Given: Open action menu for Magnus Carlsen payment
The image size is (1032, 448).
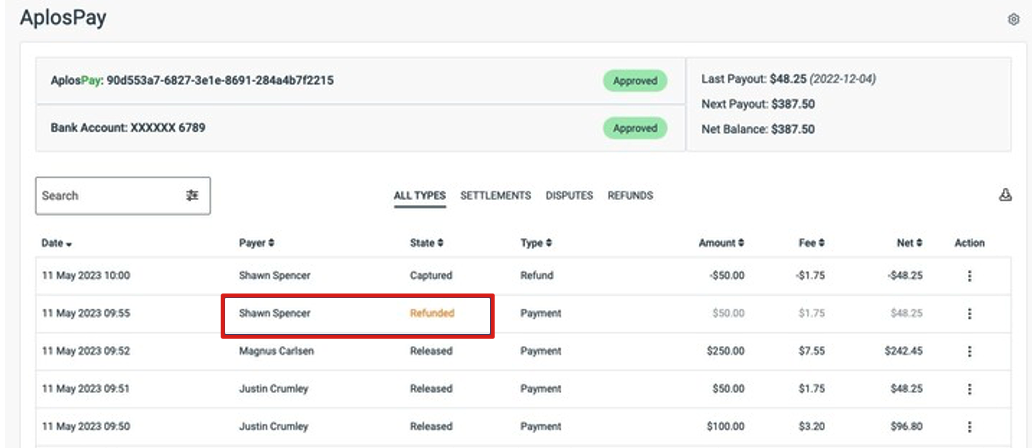Looking at the screenshot, I should click(969, 351).
